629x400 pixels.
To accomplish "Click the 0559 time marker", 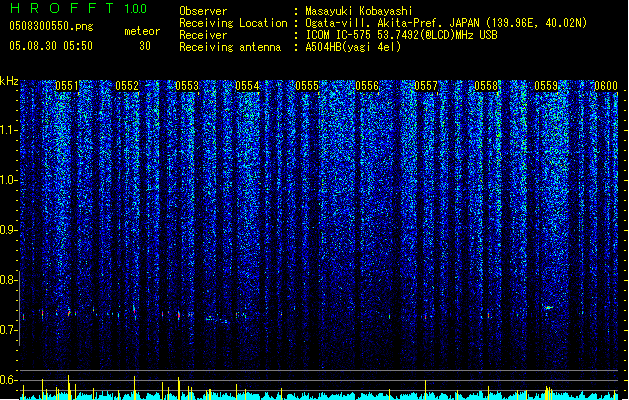I will (x=546, y=86).
